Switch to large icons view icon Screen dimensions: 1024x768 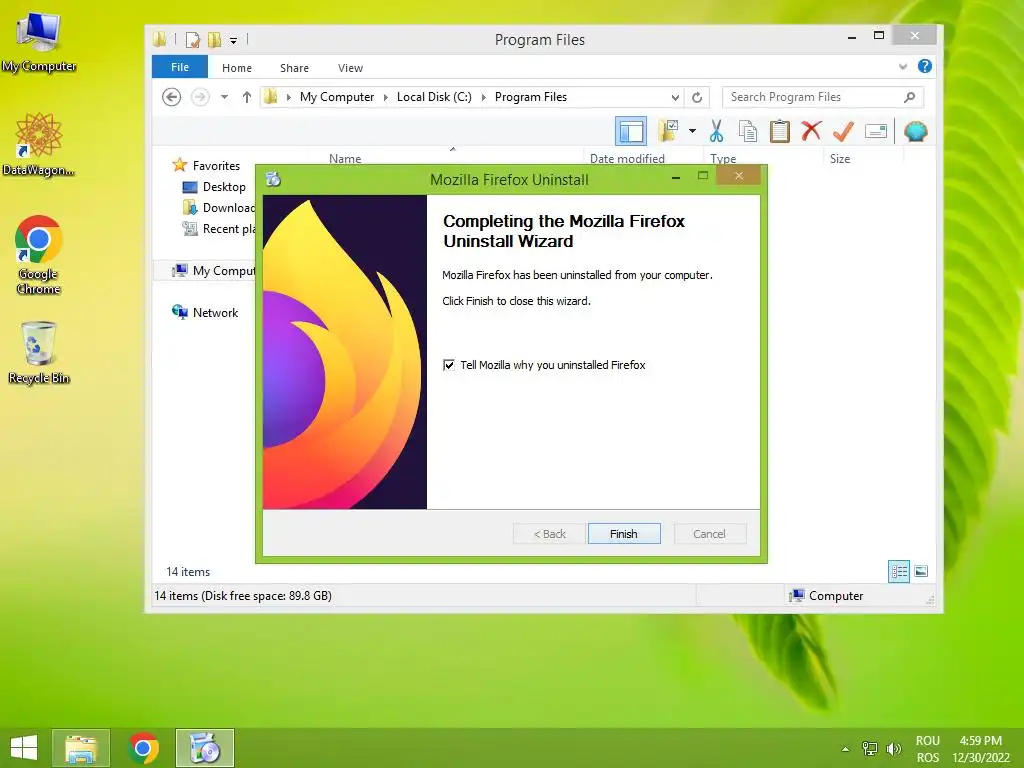pyautogui.click(x=921, y=571)
